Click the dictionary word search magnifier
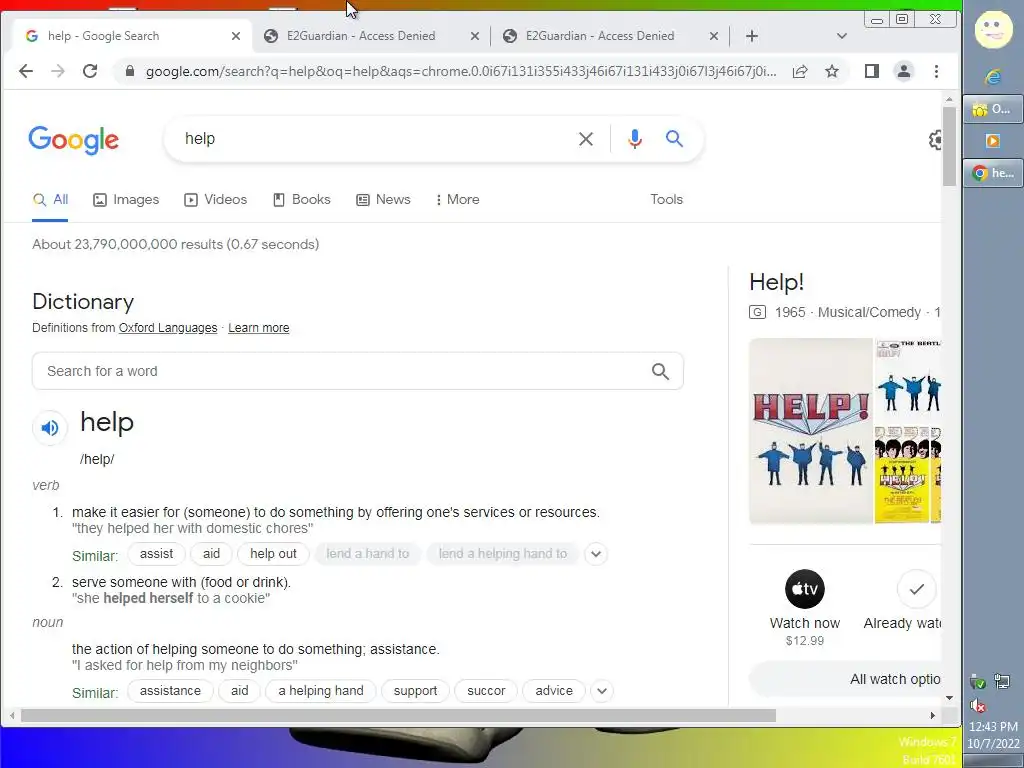 point(660,371)
